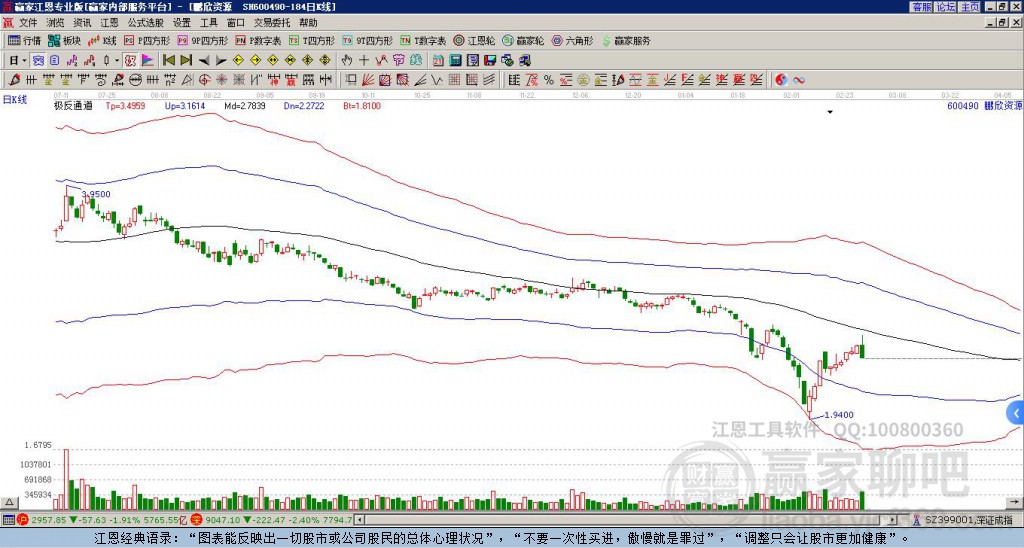This screenshot has height=548, width=1024.
Task: Click the 极反通道 indicator name
Action: coord(73,106)
